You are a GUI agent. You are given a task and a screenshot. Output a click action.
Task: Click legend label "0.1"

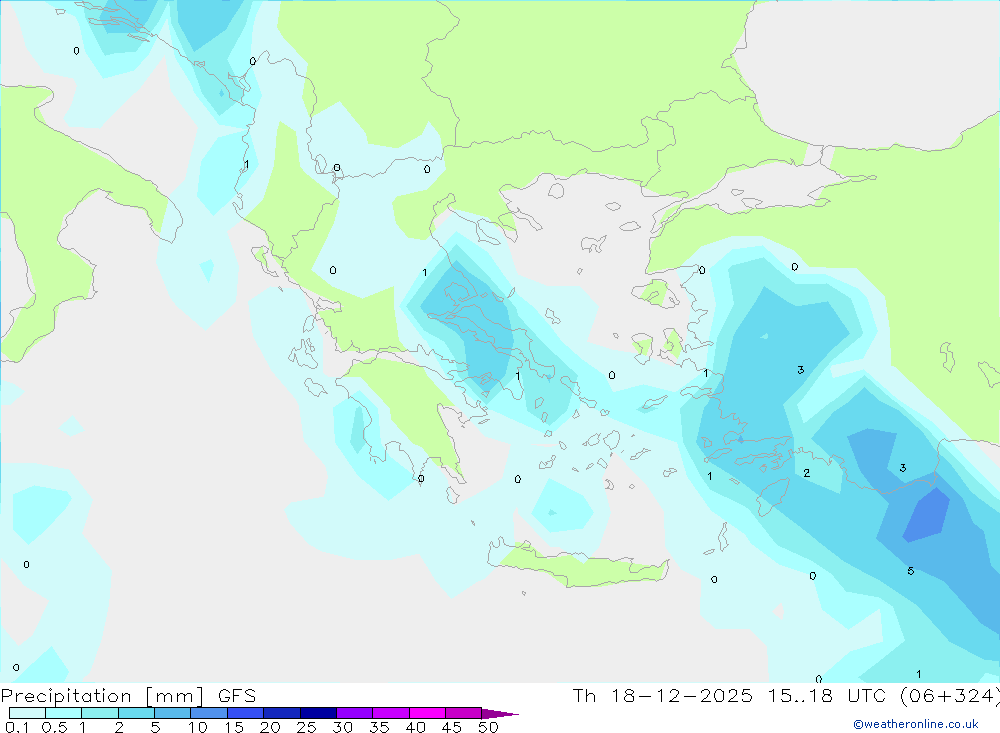pos(17,727)
